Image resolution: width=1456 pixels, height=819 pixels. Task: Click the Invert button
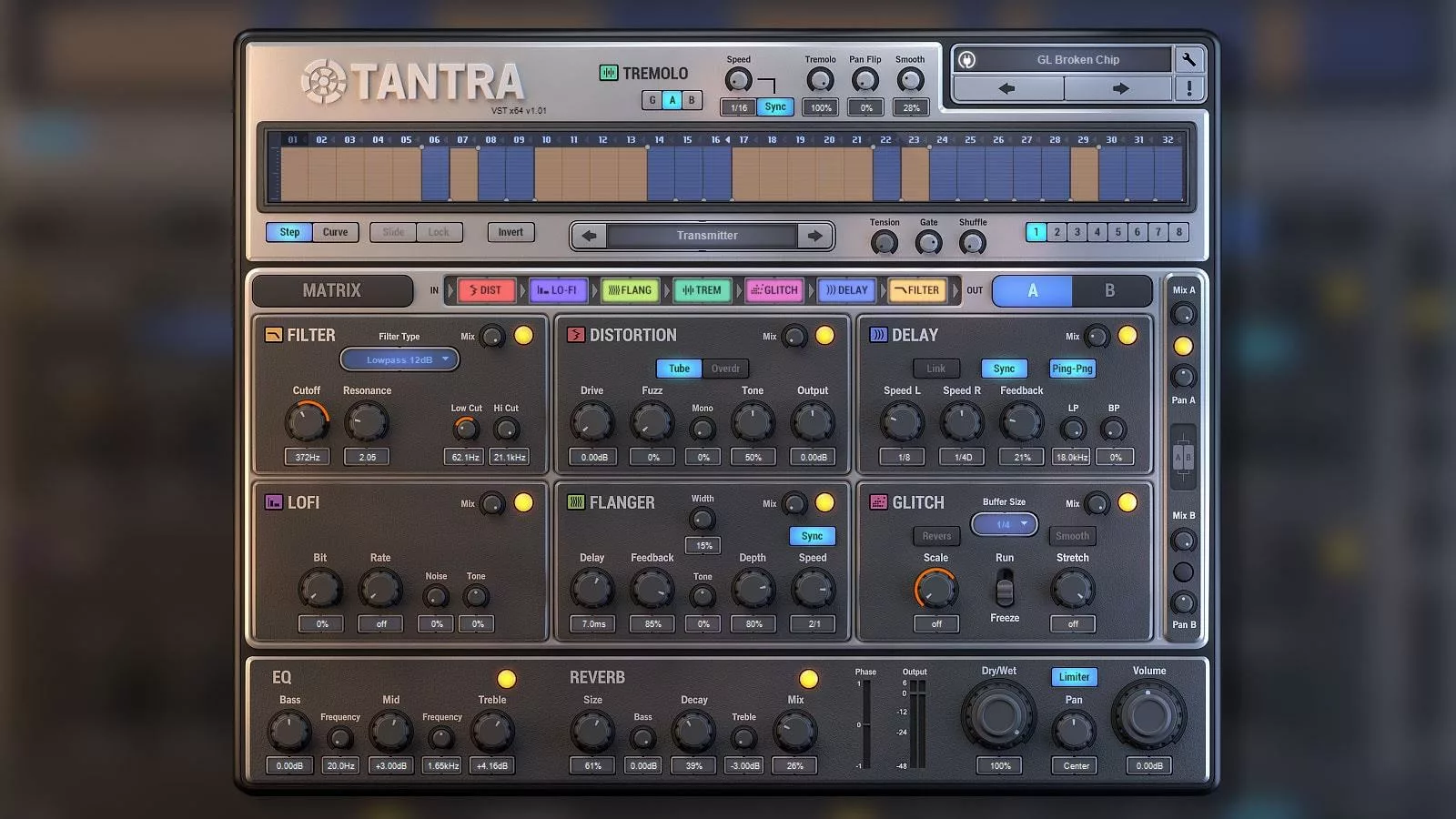511,232
